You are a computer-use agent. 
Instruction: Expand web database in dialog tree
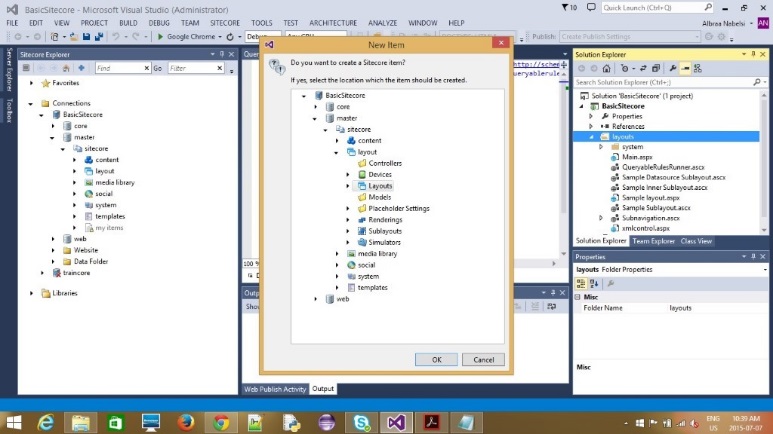(x=316, y=299)
